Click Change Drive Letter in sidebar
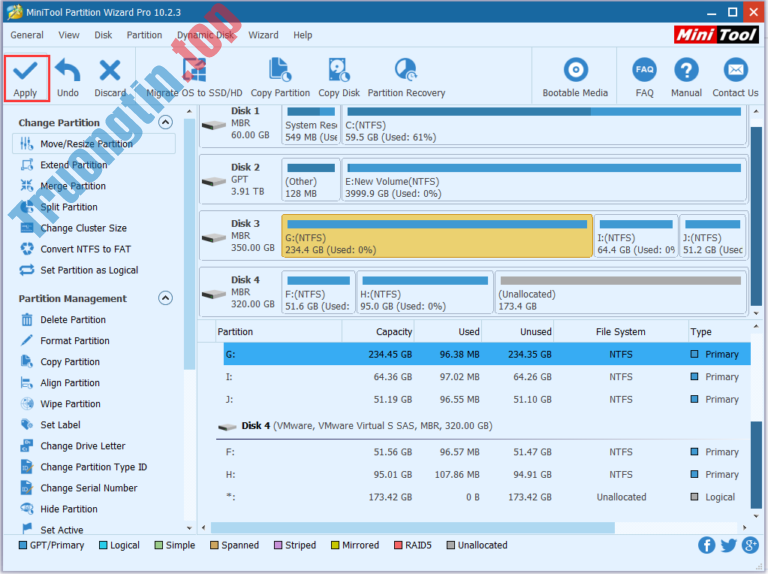Screen dimensions: 768x574 [82, 446]
